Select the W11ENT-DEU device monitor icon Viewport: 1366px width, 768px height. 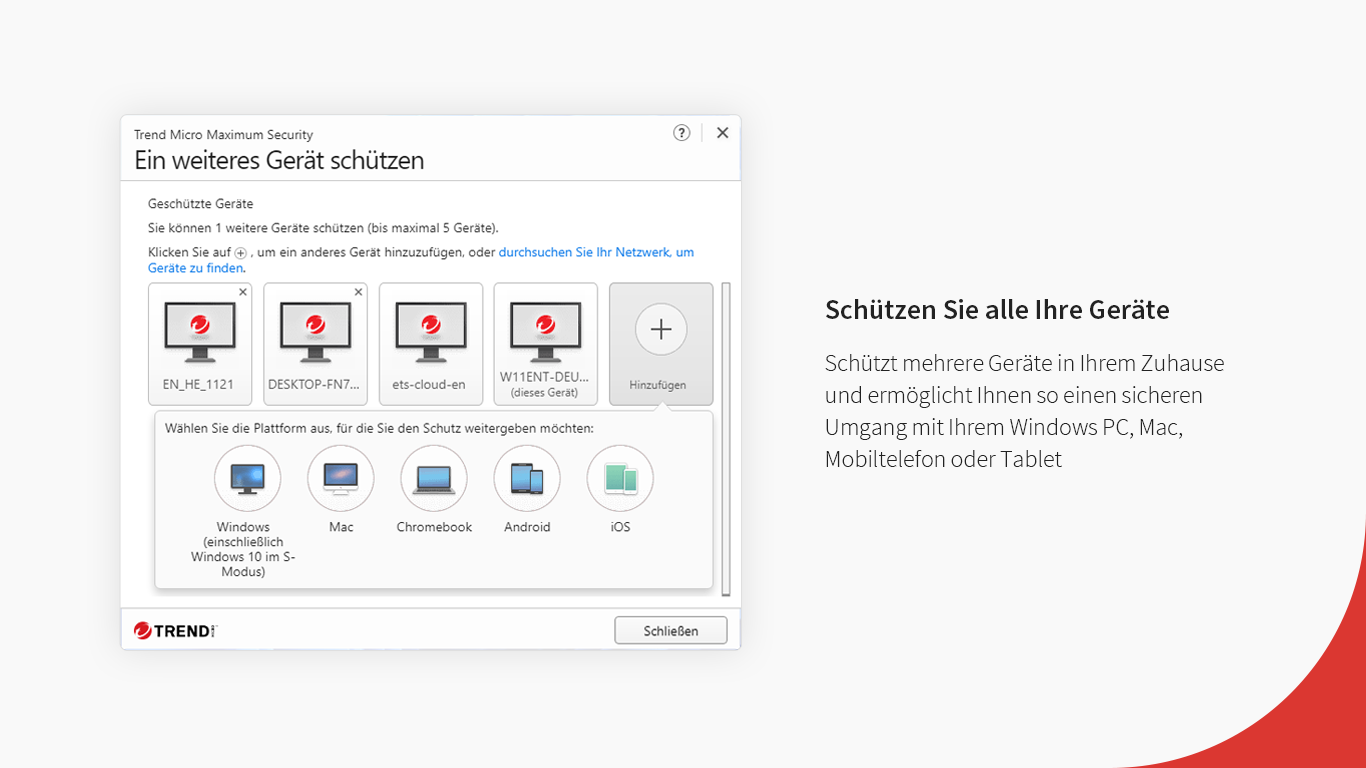click(x=546, y=332)
